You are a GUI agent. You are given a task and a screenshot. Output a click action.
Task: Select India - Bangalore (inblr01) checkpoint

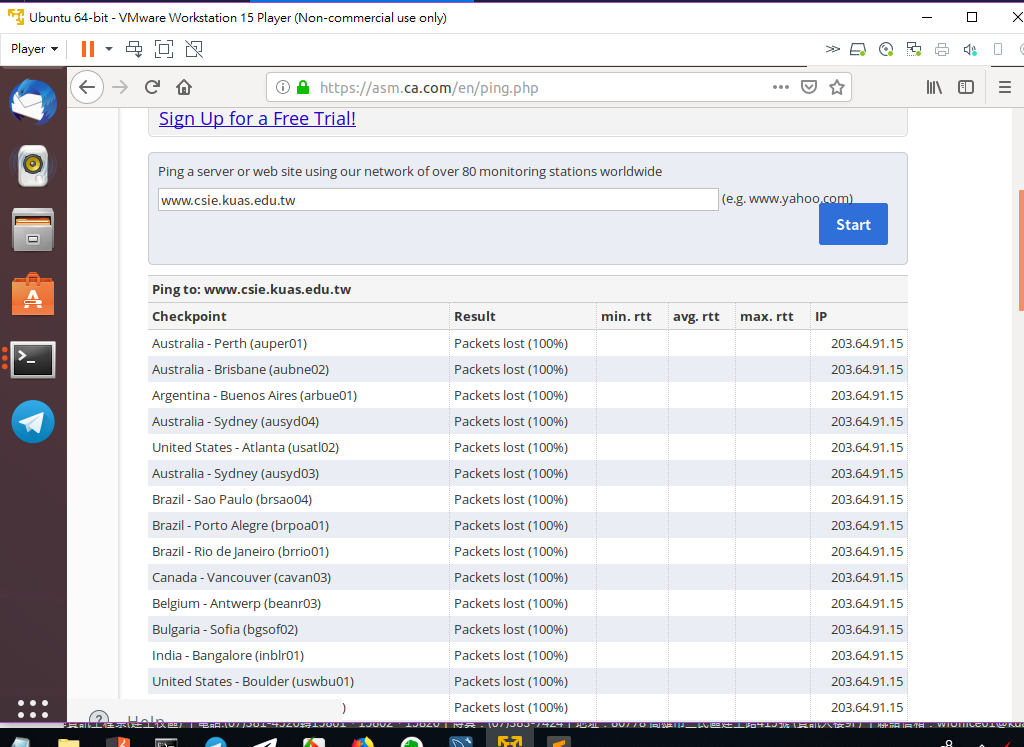[x=228, y=656]
